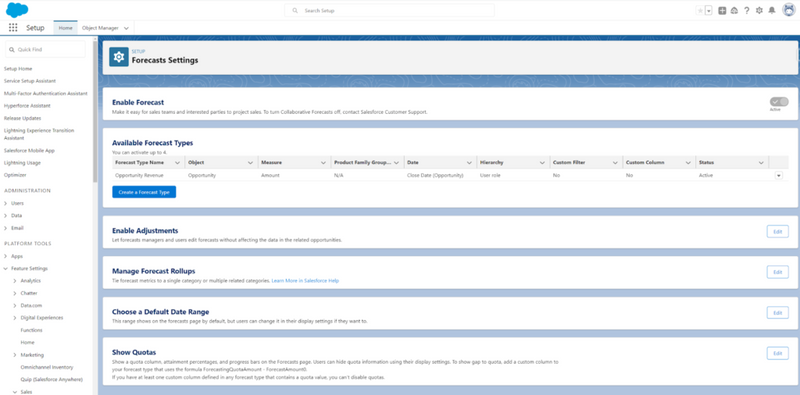Open Quip (Salesforce Anywhere) in sidebar

click(x=52, y=379)
